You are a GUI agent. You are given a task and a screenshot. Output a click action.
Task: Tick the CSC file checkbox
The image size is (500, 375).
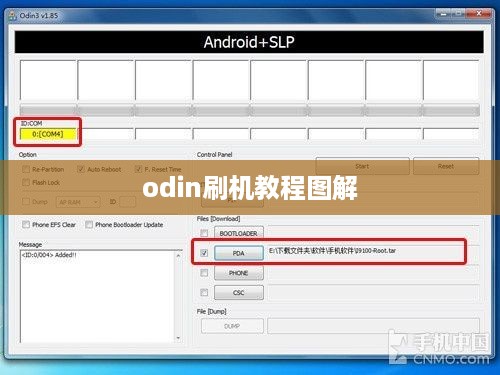[x=204, y=292]
